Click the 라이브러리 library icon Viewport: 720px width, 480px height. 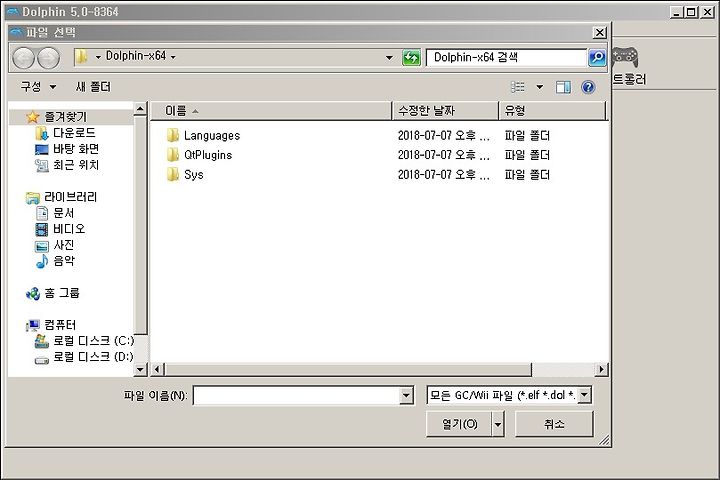(33, 198)
